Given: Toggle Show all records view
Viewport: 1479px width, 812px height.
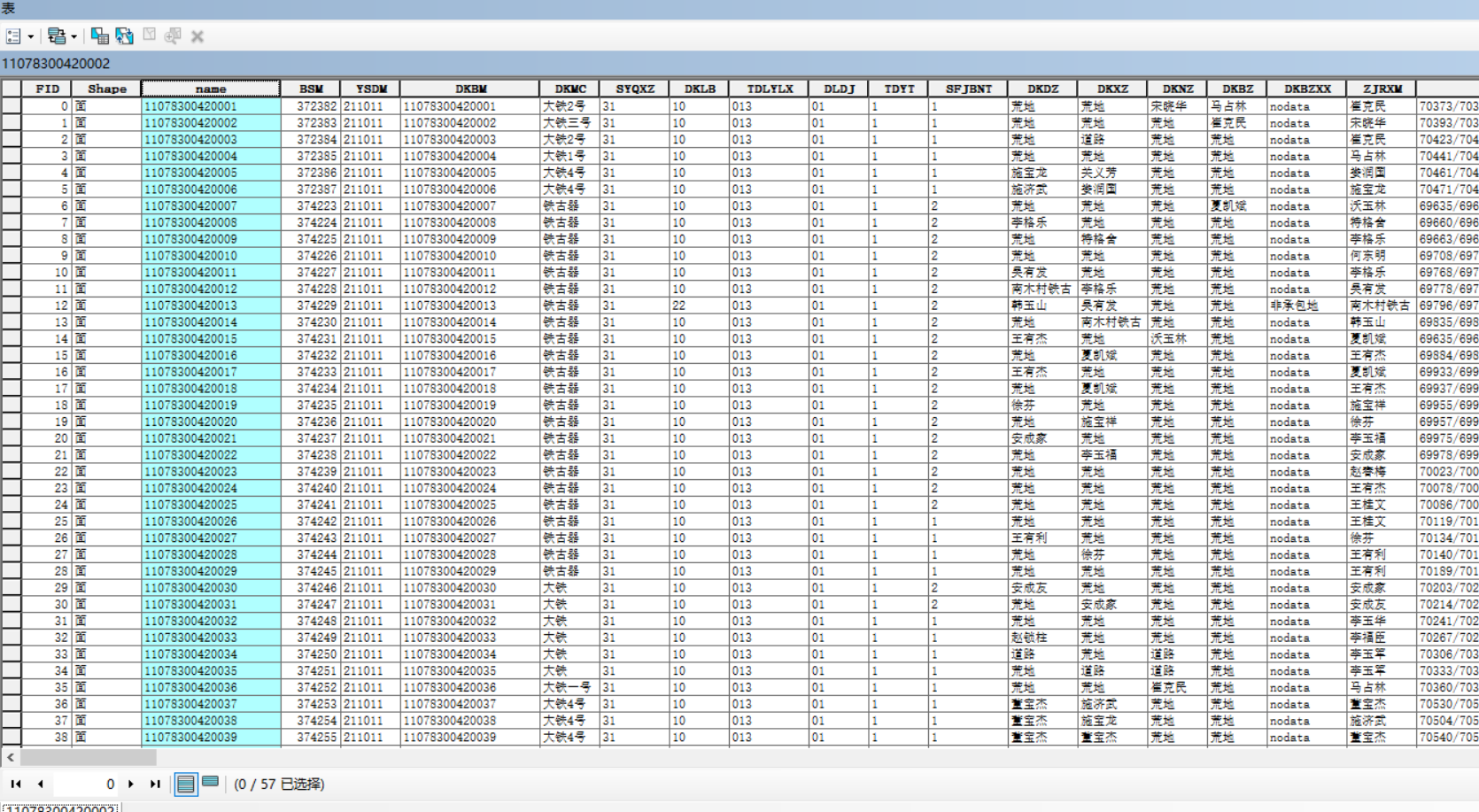Looking at the screenshot, I should pos(186,784).
